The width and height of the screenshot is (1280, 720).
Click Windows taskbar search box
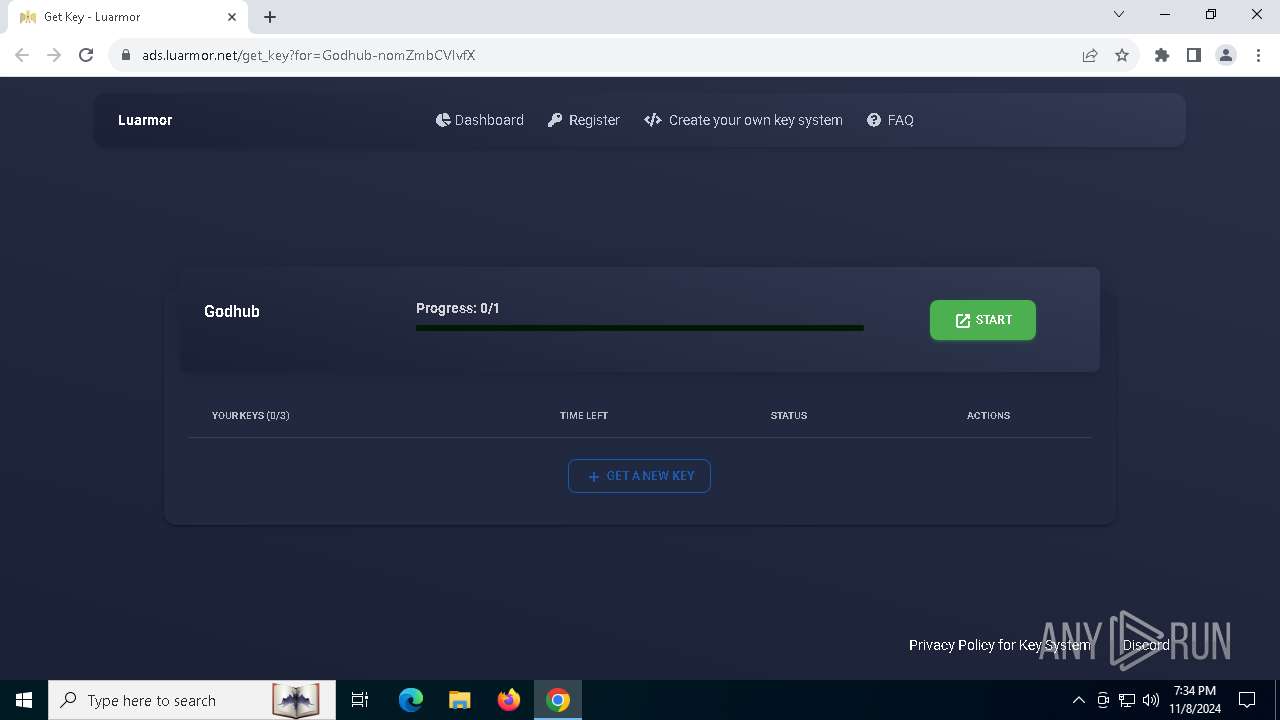[192, 700]
